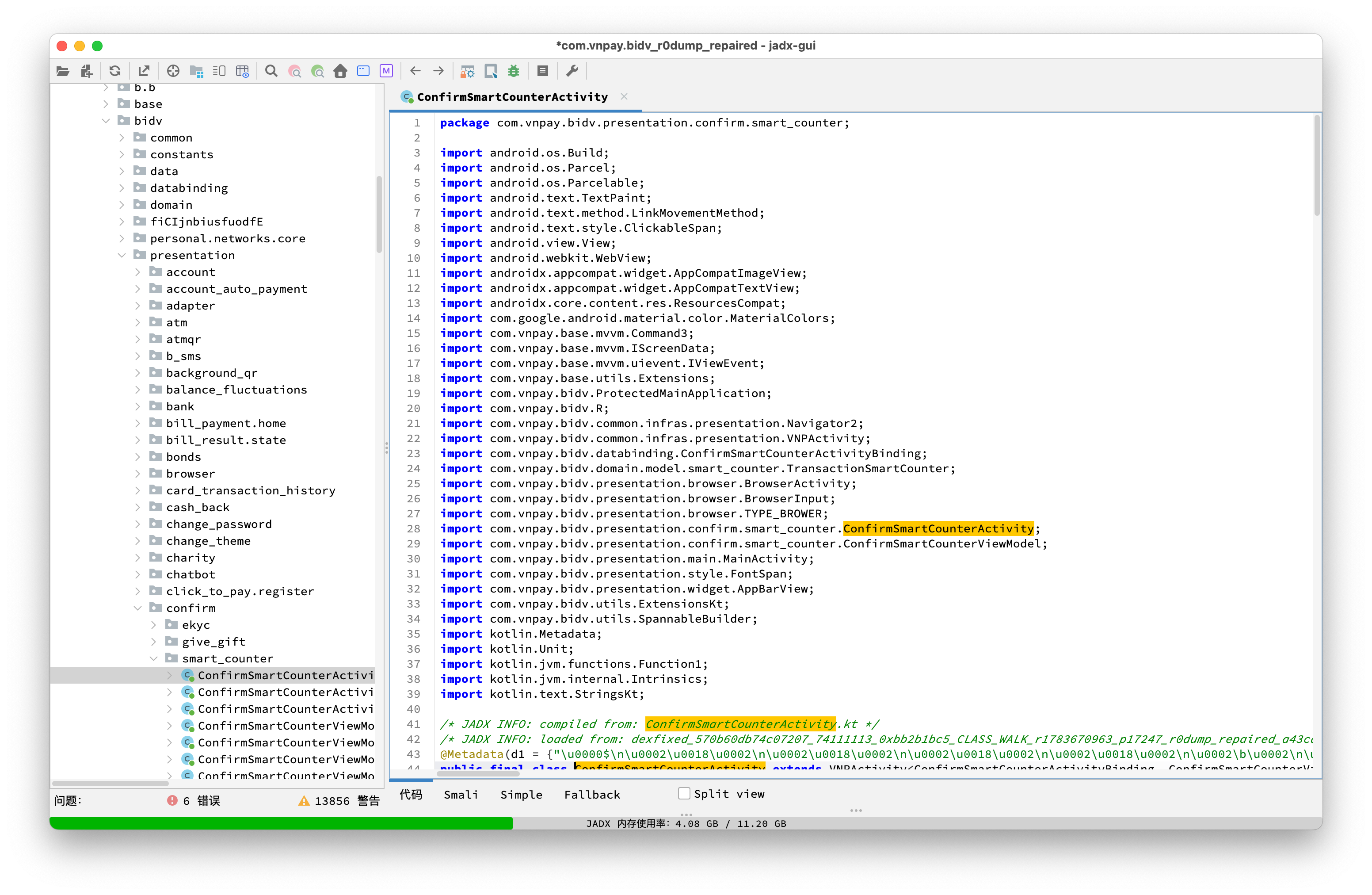Click the sync with editor crosshair icon
1372x895 pixels.
[x=173, y=71]
